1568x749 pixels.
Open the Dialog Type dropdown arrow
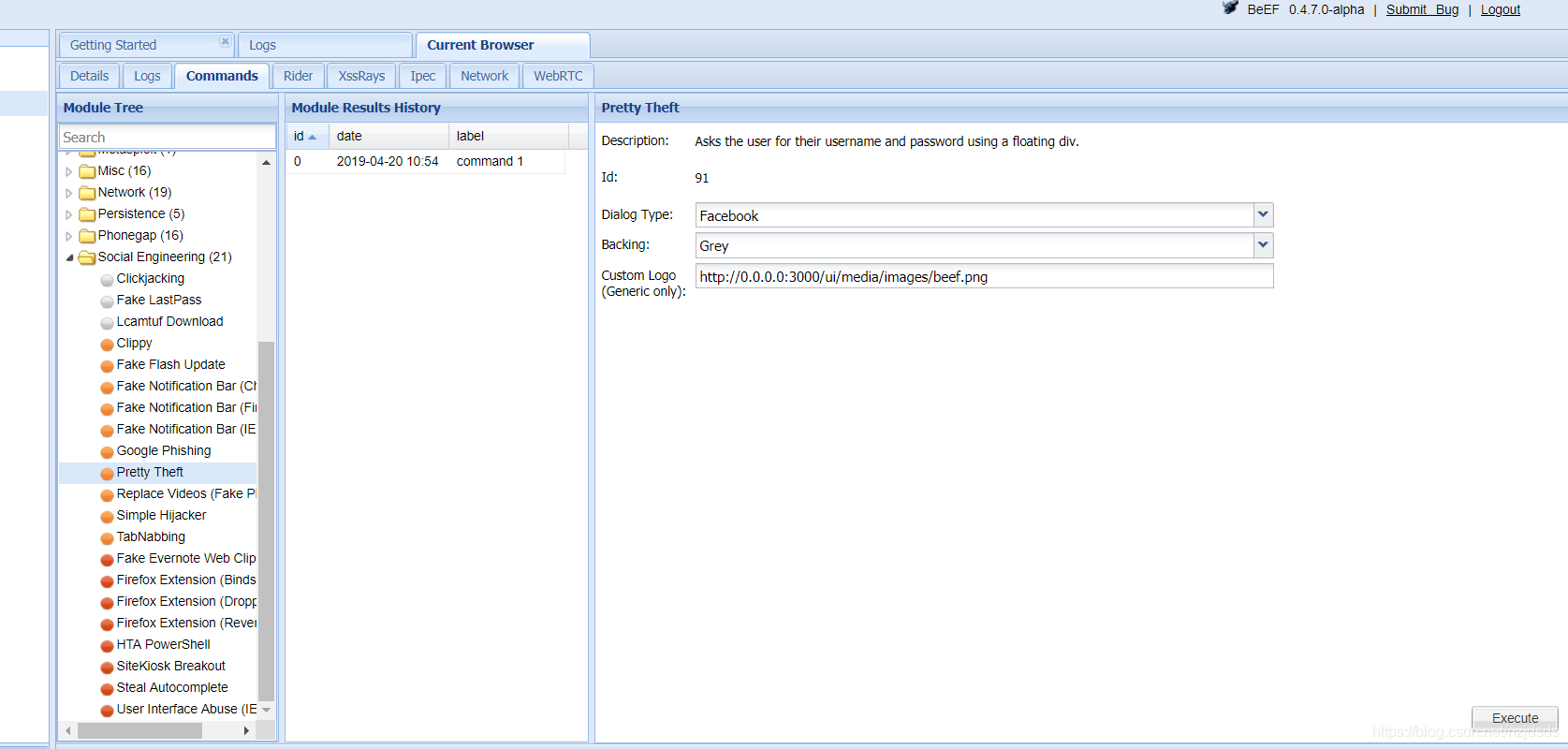(1263, 215)
